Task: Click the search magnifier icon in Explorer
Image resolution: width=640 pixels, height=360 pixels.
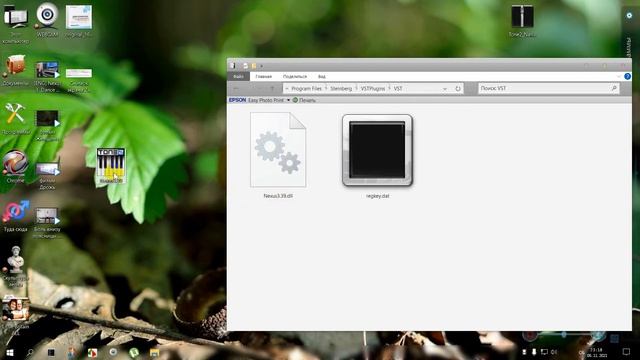Action: (x=614, y=88)
